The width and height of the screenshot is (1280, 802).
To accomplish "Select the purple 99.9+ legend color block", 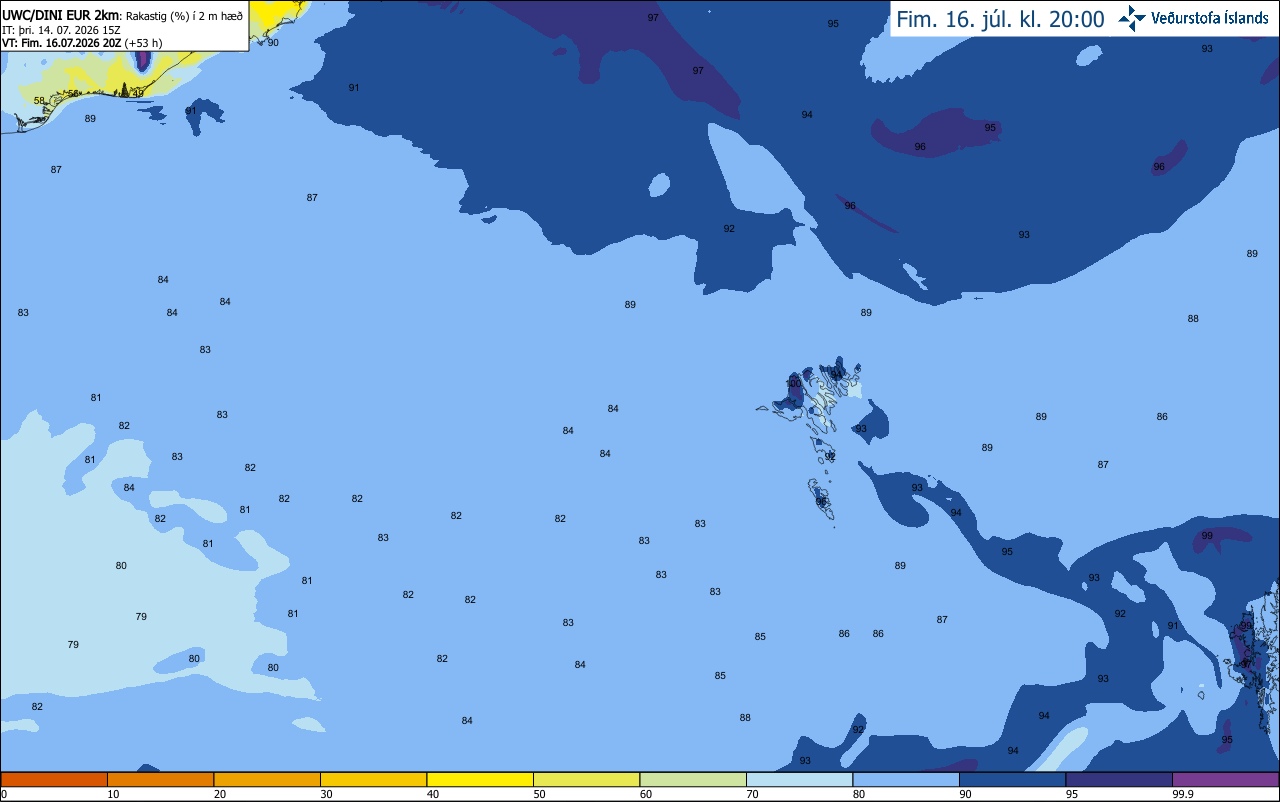I will [x=1225, y=779].
